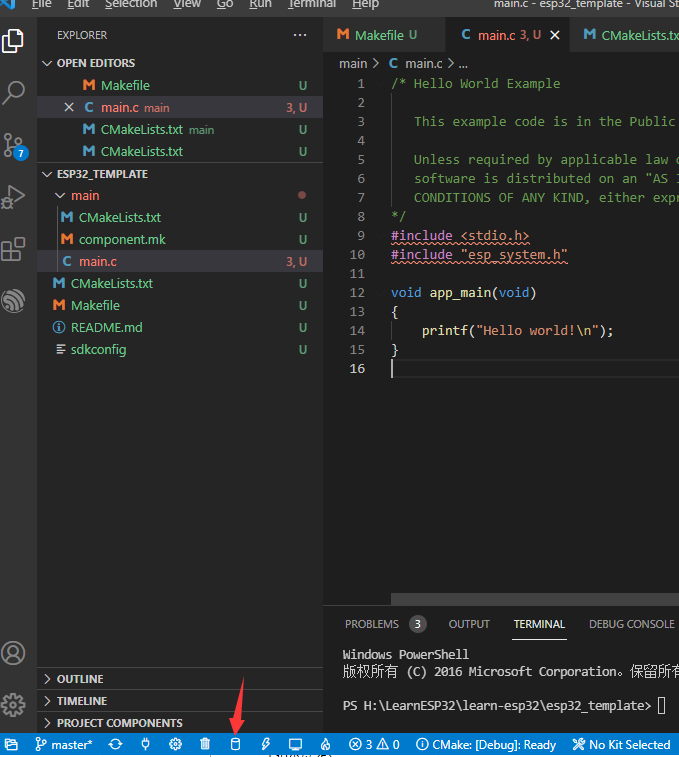Open the Go menu
679x757 pixels.
(225, 4)
